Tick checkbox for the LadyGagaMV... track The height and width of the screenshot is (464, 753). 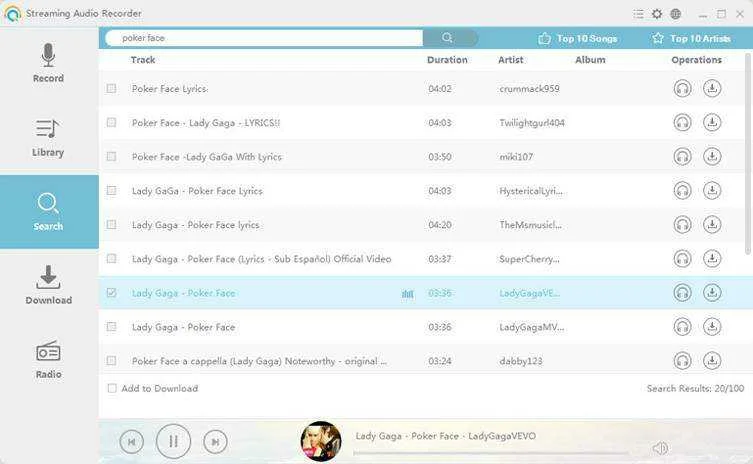point(111,327)
